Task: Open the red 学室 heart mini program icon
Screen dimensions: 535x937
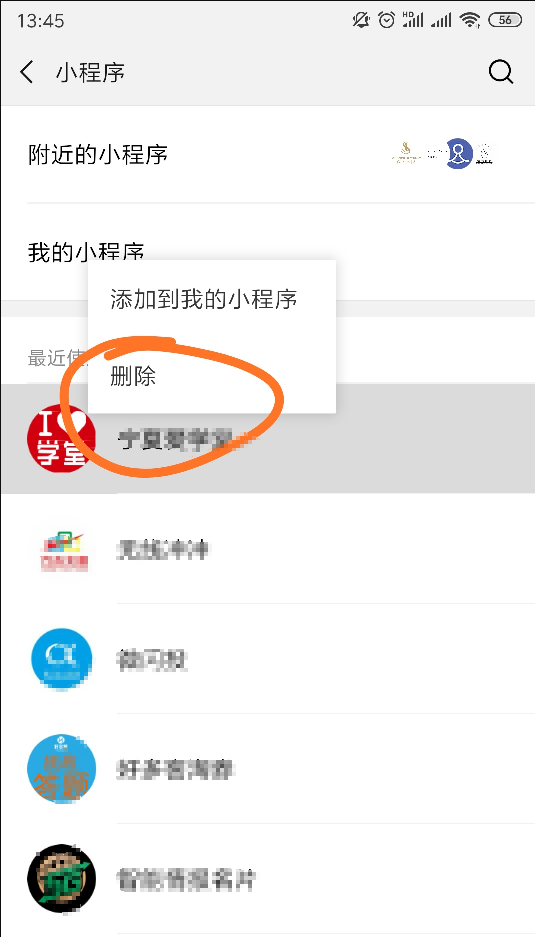Action: [x=62, y=439]
